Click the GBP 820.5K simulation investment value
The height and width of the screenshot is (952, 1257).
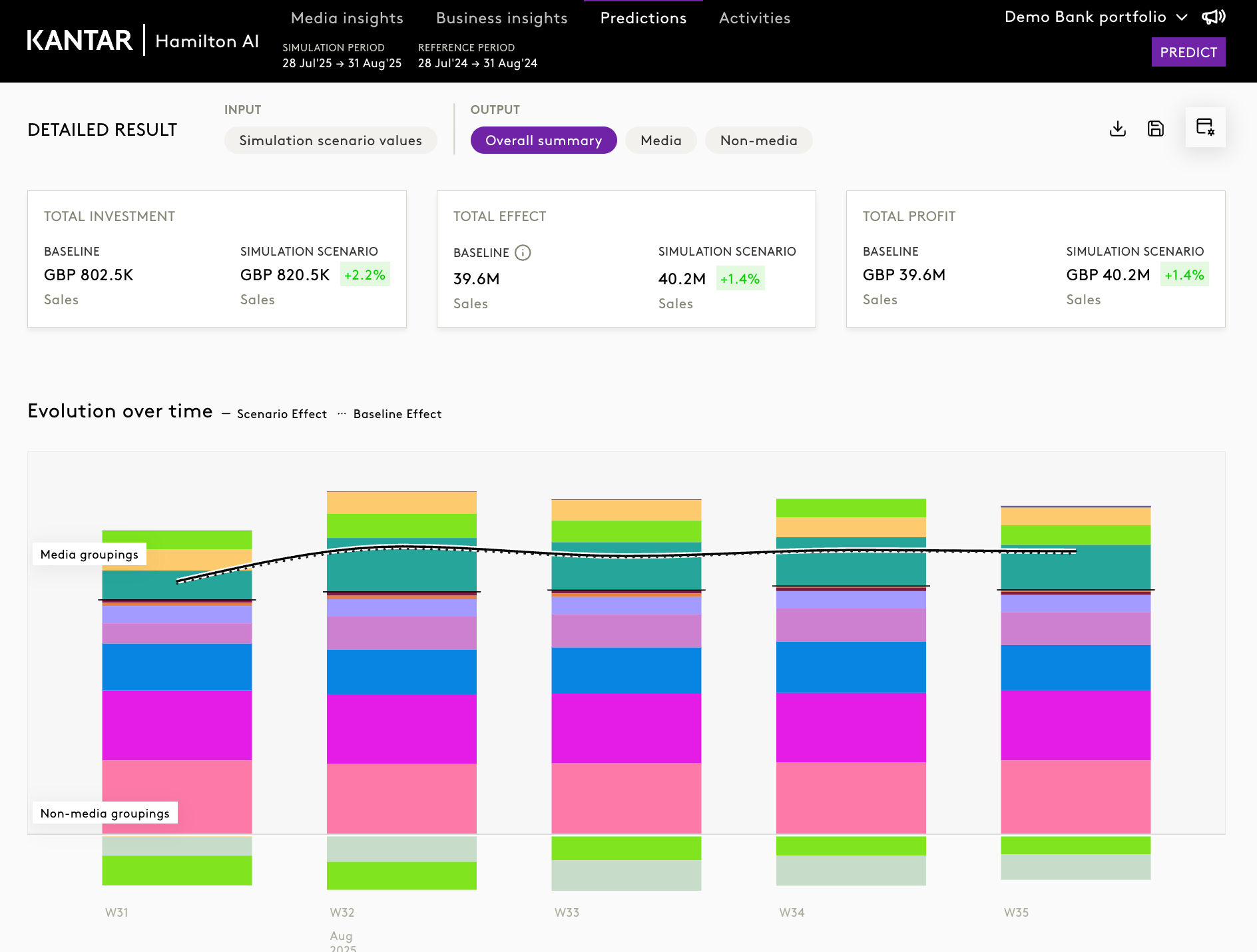click(285, 275)
